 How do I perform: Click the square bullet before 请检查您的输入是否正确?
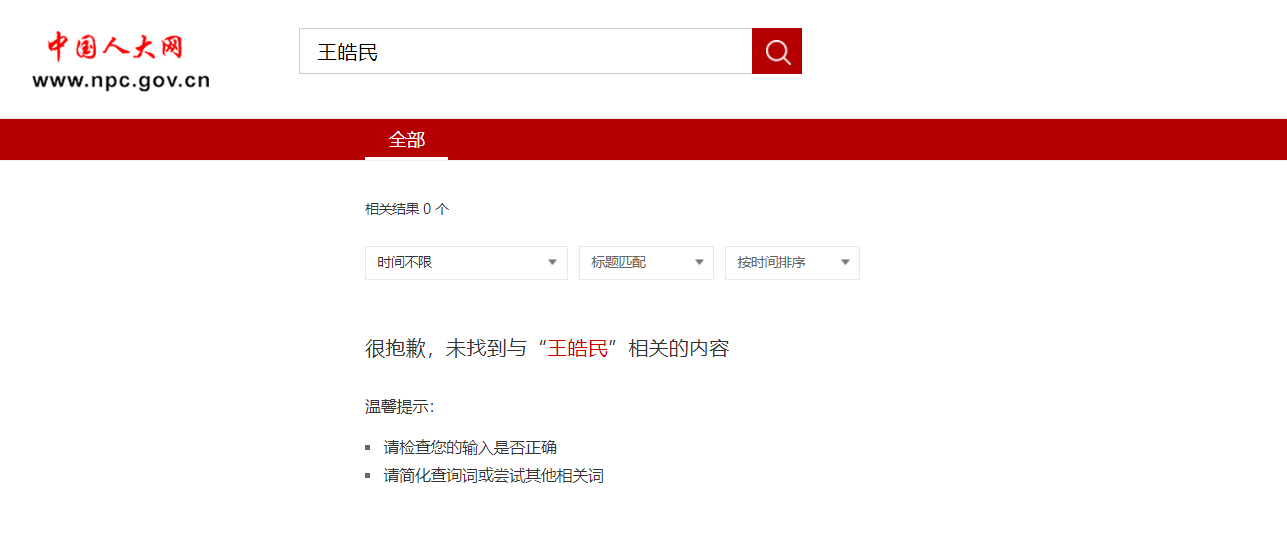pos(369,448)
